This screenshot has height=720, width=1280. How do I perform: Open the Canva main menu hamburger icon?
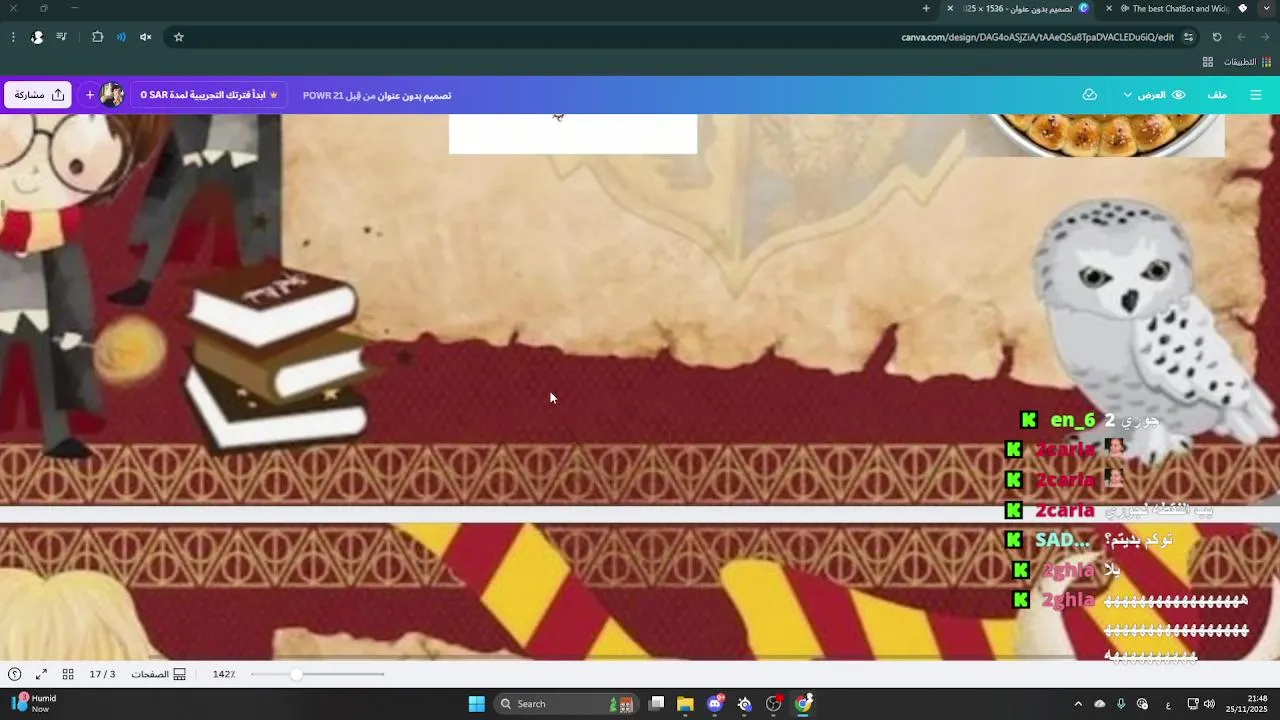[1256, 95]
